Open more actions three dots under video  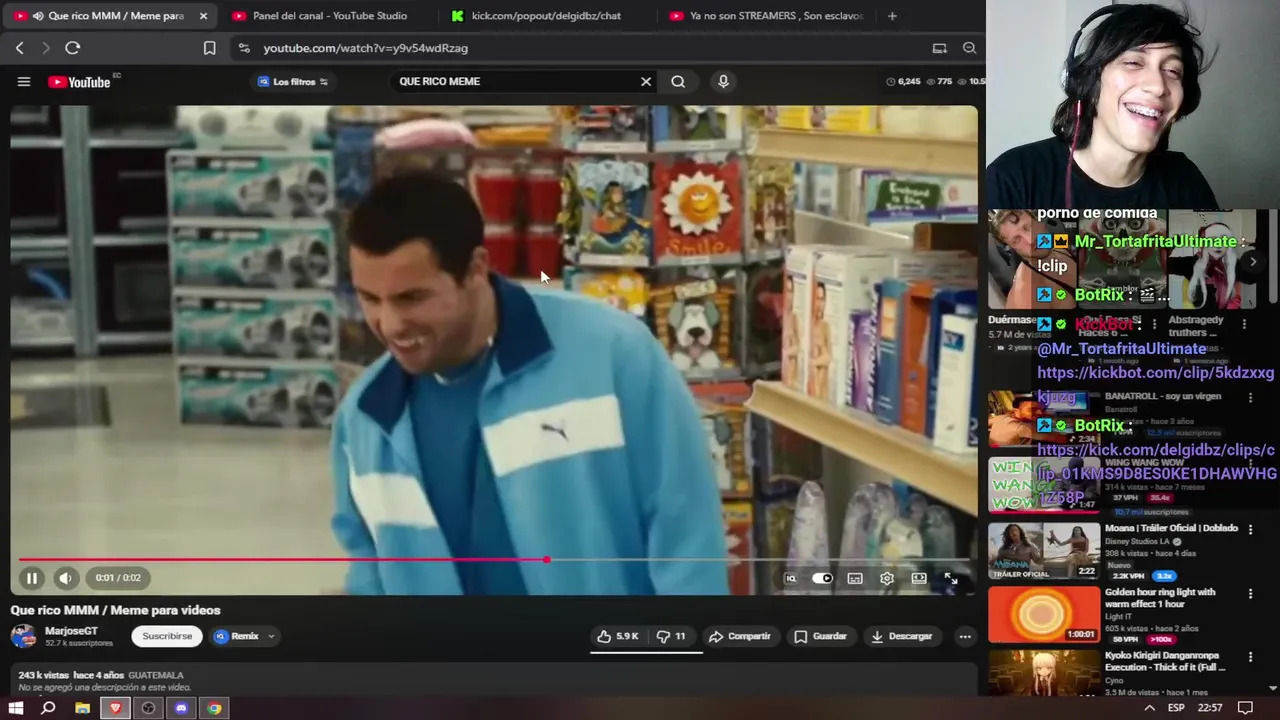(965, 636)
